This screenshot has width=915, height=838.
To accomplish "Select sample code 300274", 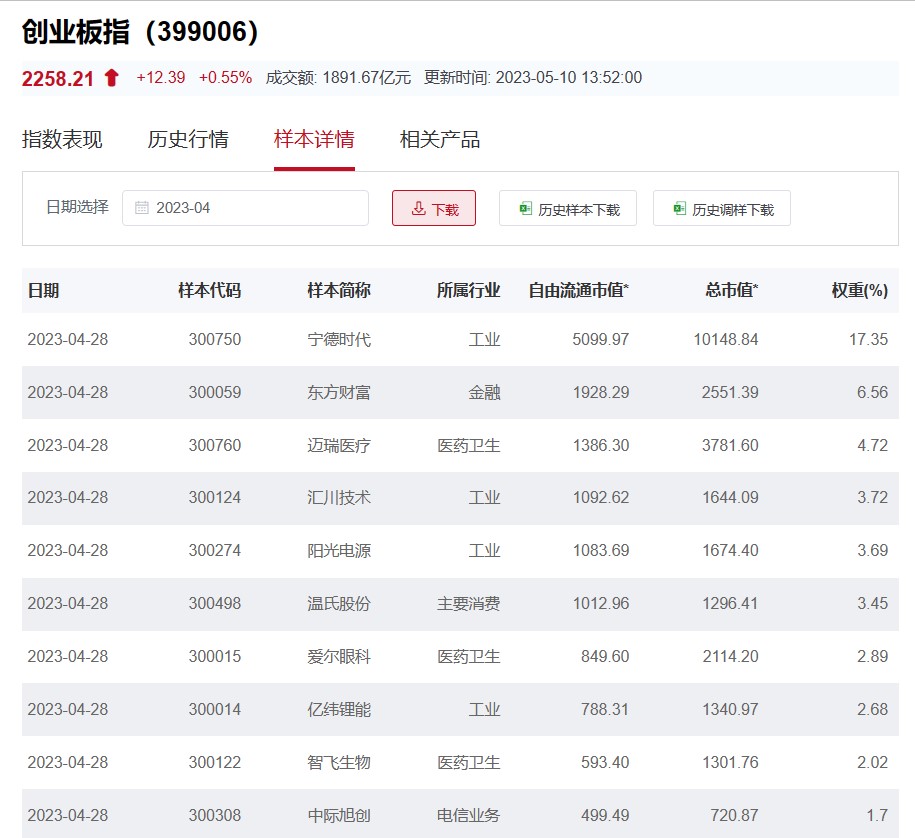I will 215,551.
